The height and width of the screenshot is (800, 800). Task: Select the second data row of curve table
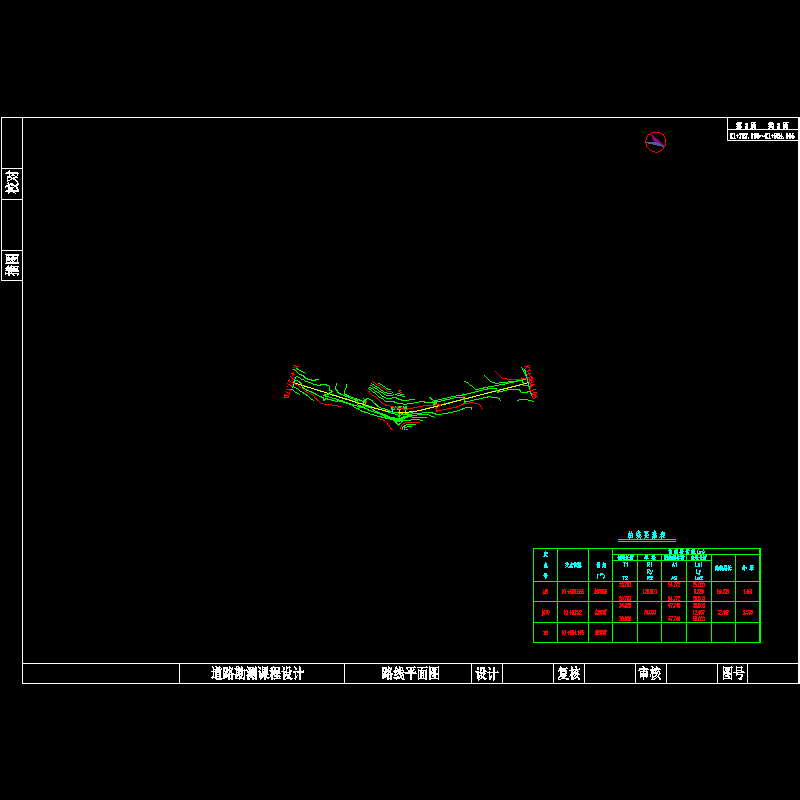pos(646,612)
